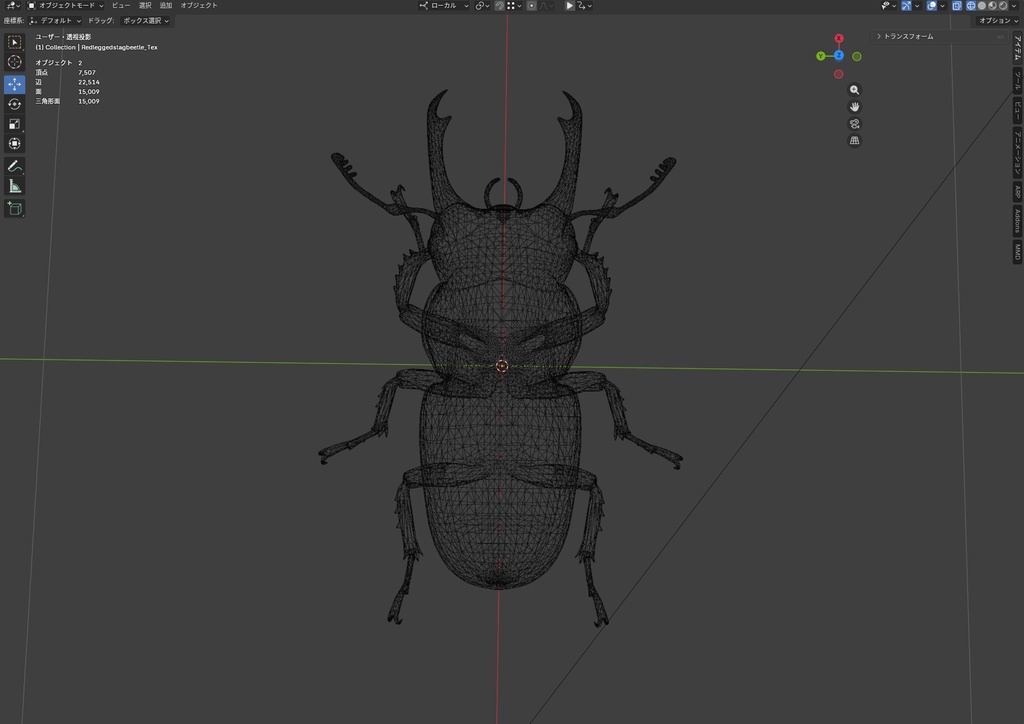Open the オブジェクト menu
The height and width of the screenshot is (724, 1024).
199,5
